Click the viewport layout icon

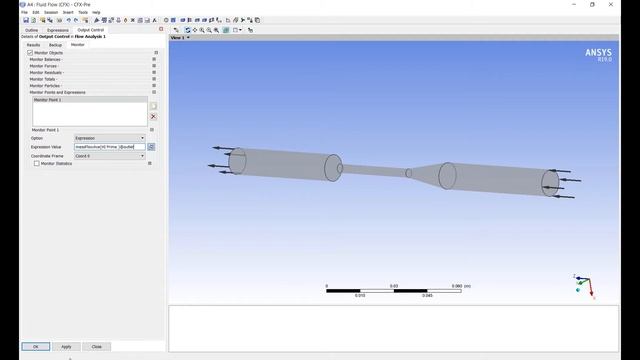(235, 30)
